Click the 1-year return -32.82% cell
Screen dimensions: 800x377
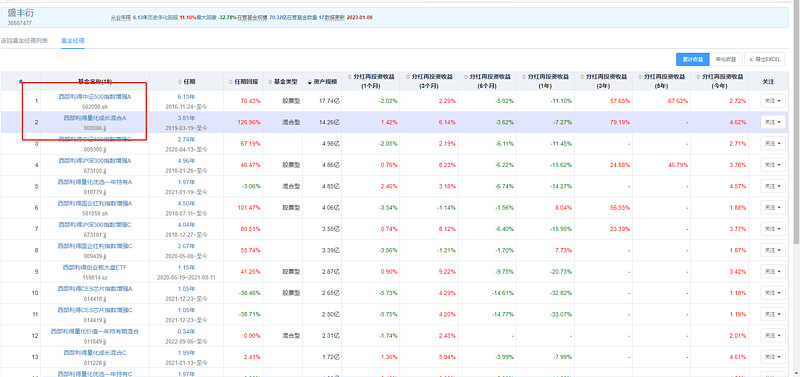pos(562,293)
